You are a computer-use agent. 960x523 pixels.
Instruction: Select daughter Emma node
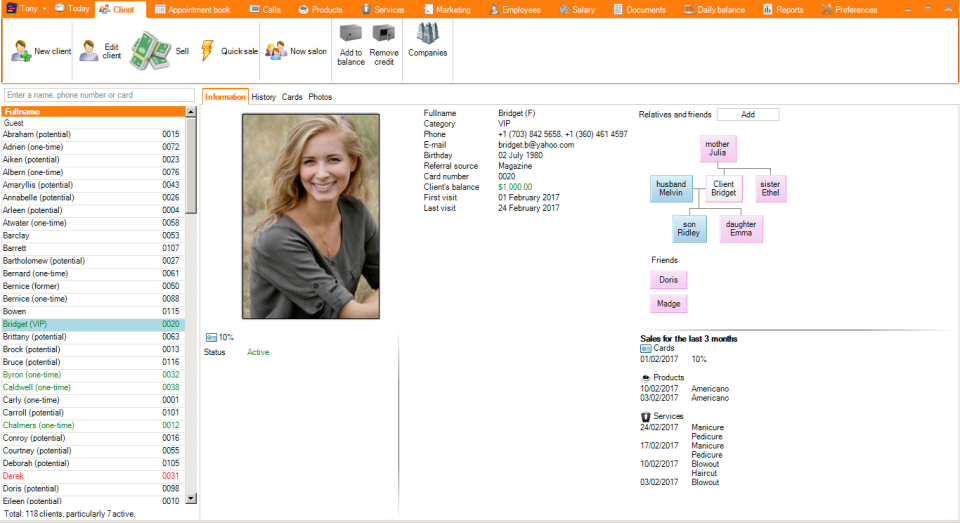coord(741,228)
